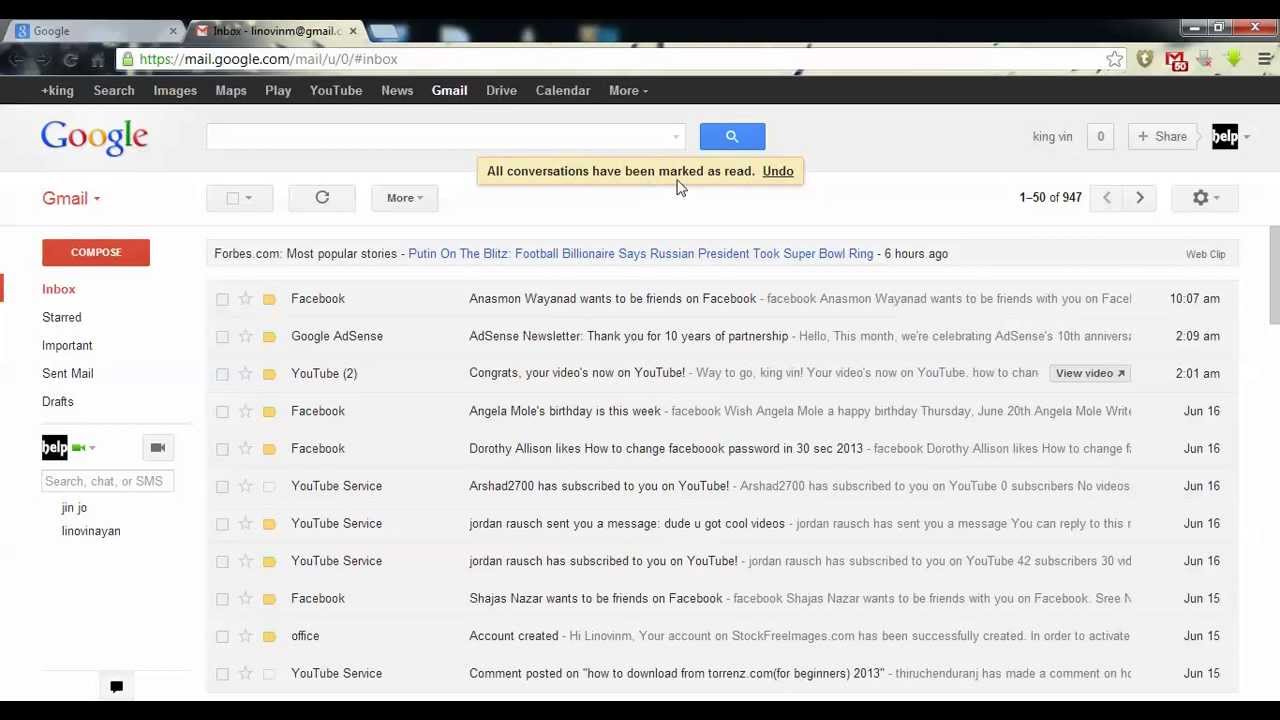Open the account dropdown beside profile picture
1280x720 pixels.
point(1246,137)
